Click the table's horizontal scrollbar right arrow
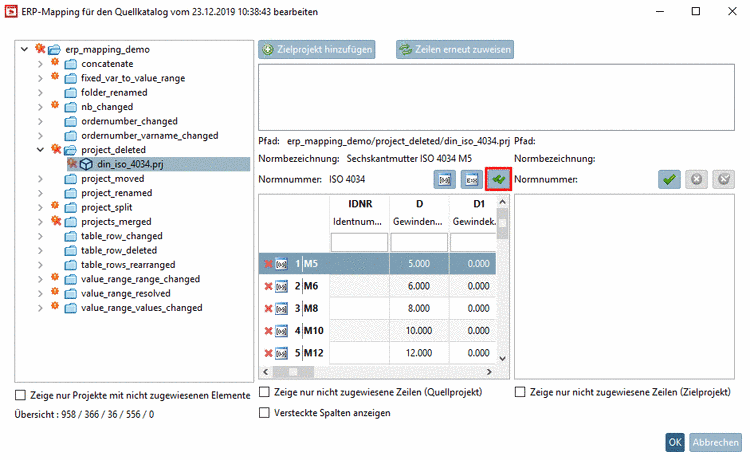 [489, 372]
